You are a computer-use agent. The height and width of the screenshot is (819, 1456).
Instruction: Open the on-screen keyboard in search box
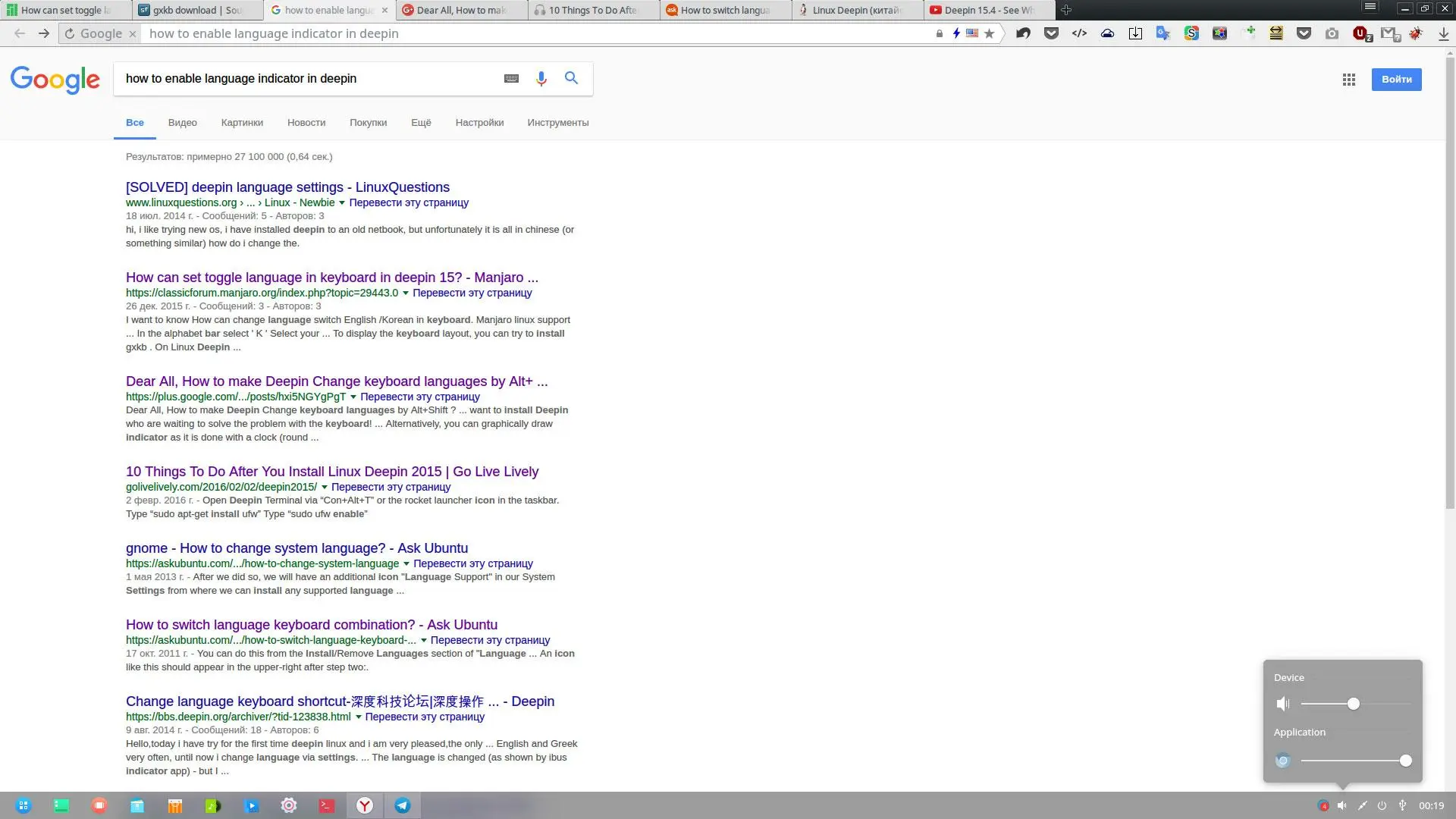tap(511, 79)
